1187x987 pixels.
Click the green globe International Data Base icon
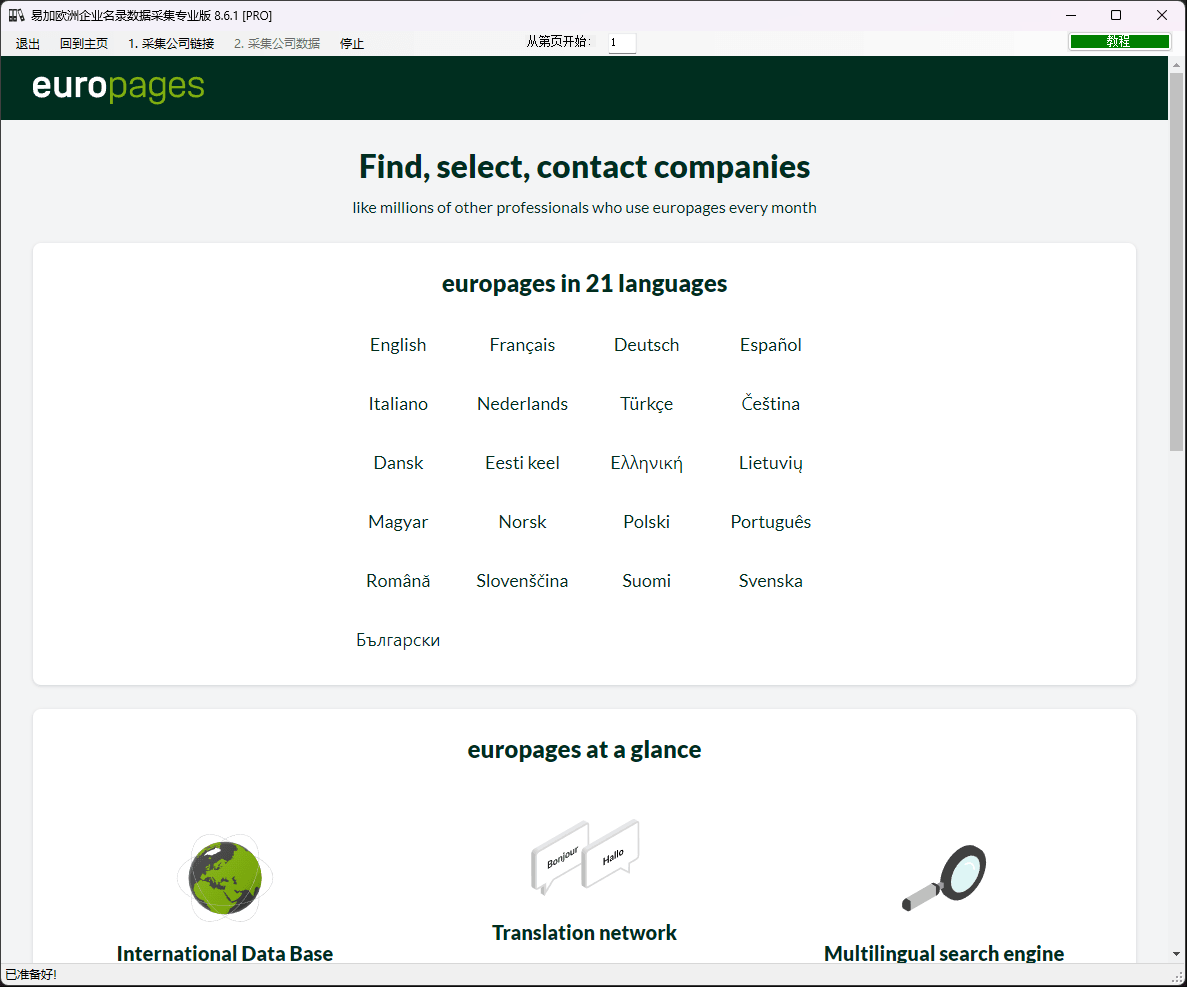coord(225,878)
